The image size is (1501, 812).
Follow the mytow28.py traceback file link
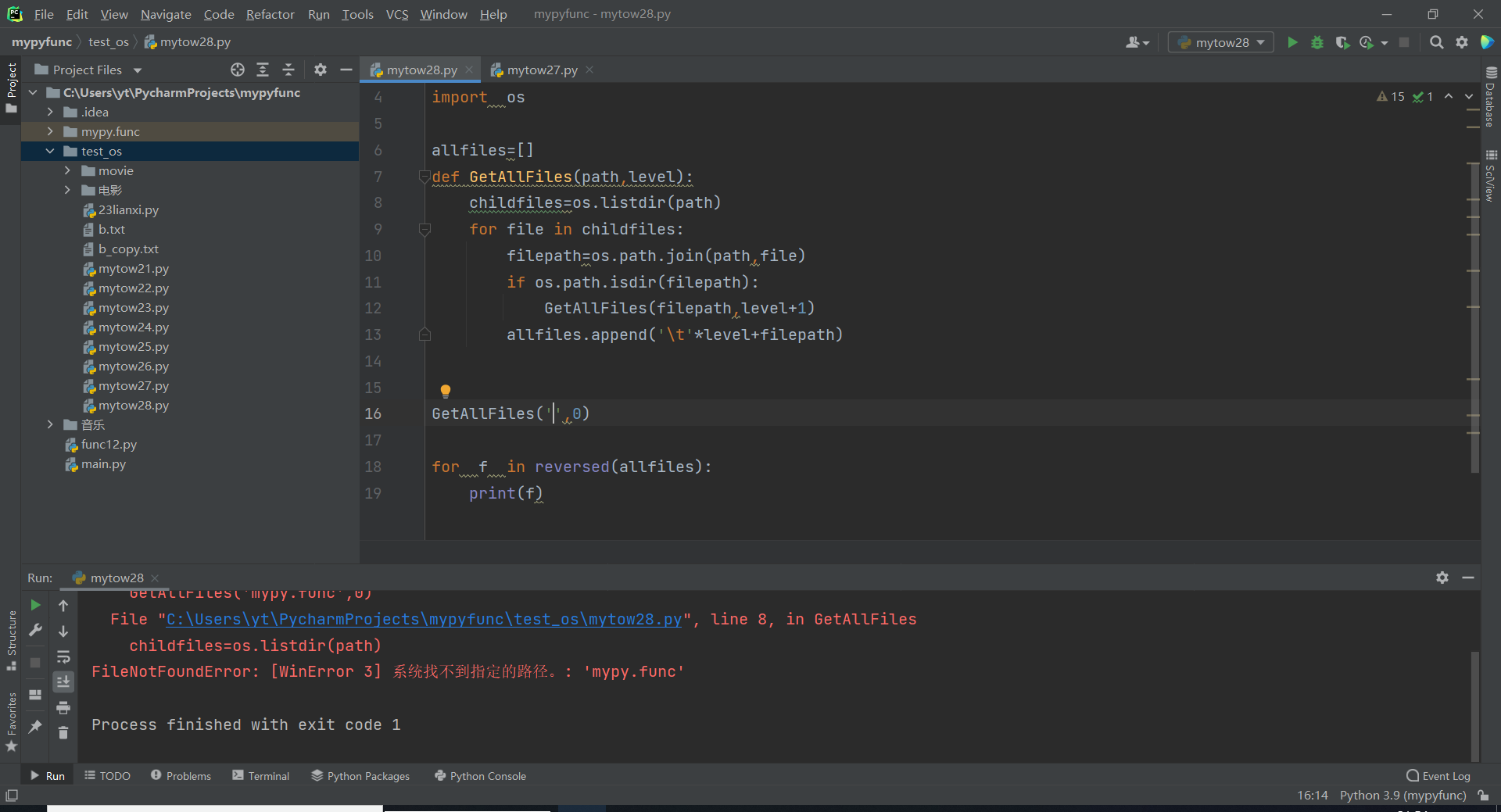coord(424,619)
